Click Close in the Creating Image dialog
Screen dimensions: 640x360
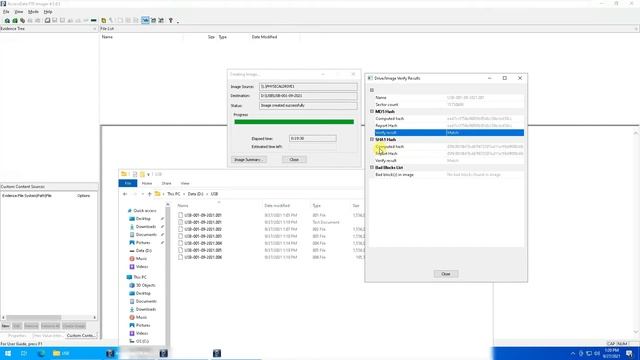point(294,160)
